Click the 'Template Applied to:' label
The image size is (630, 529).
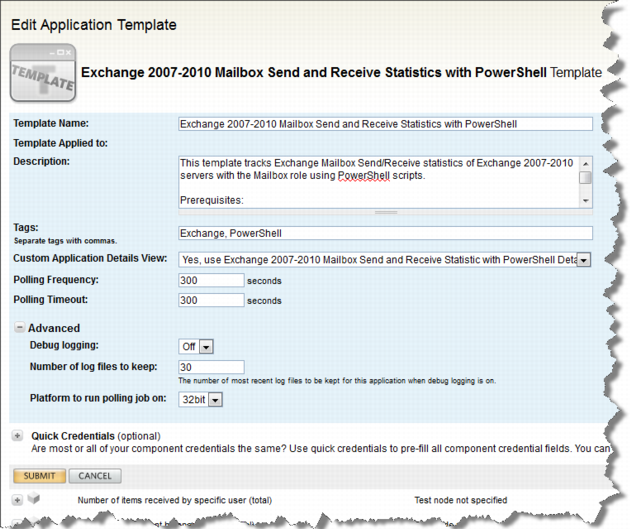coord(60,143)
